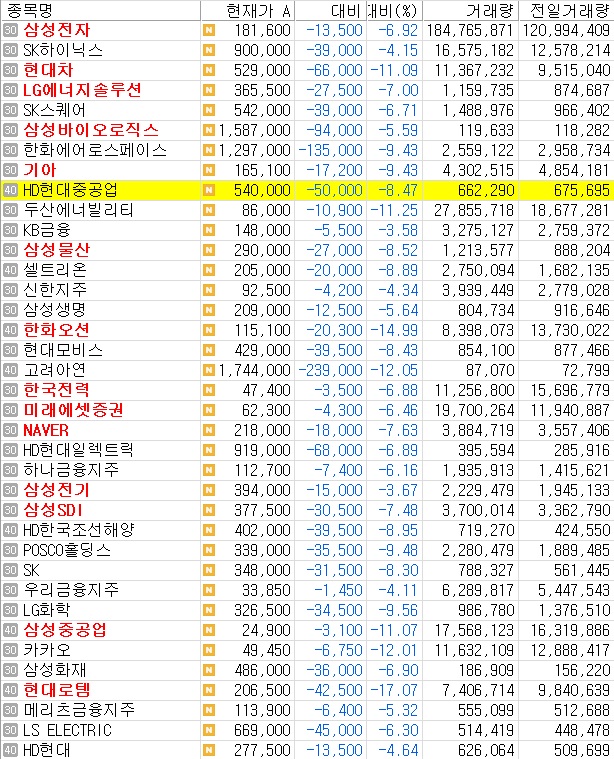Click the 30 badge next to 삼성생명
The height and width of the screenshot is (759, 614).
coord(10,310)
